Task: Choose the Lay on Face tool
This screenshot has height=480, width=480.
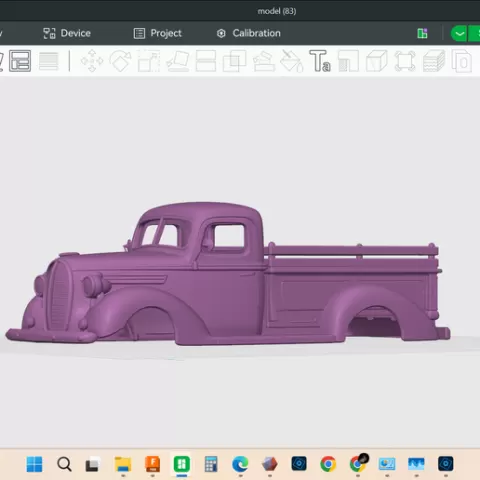Action: coord(178,61)
